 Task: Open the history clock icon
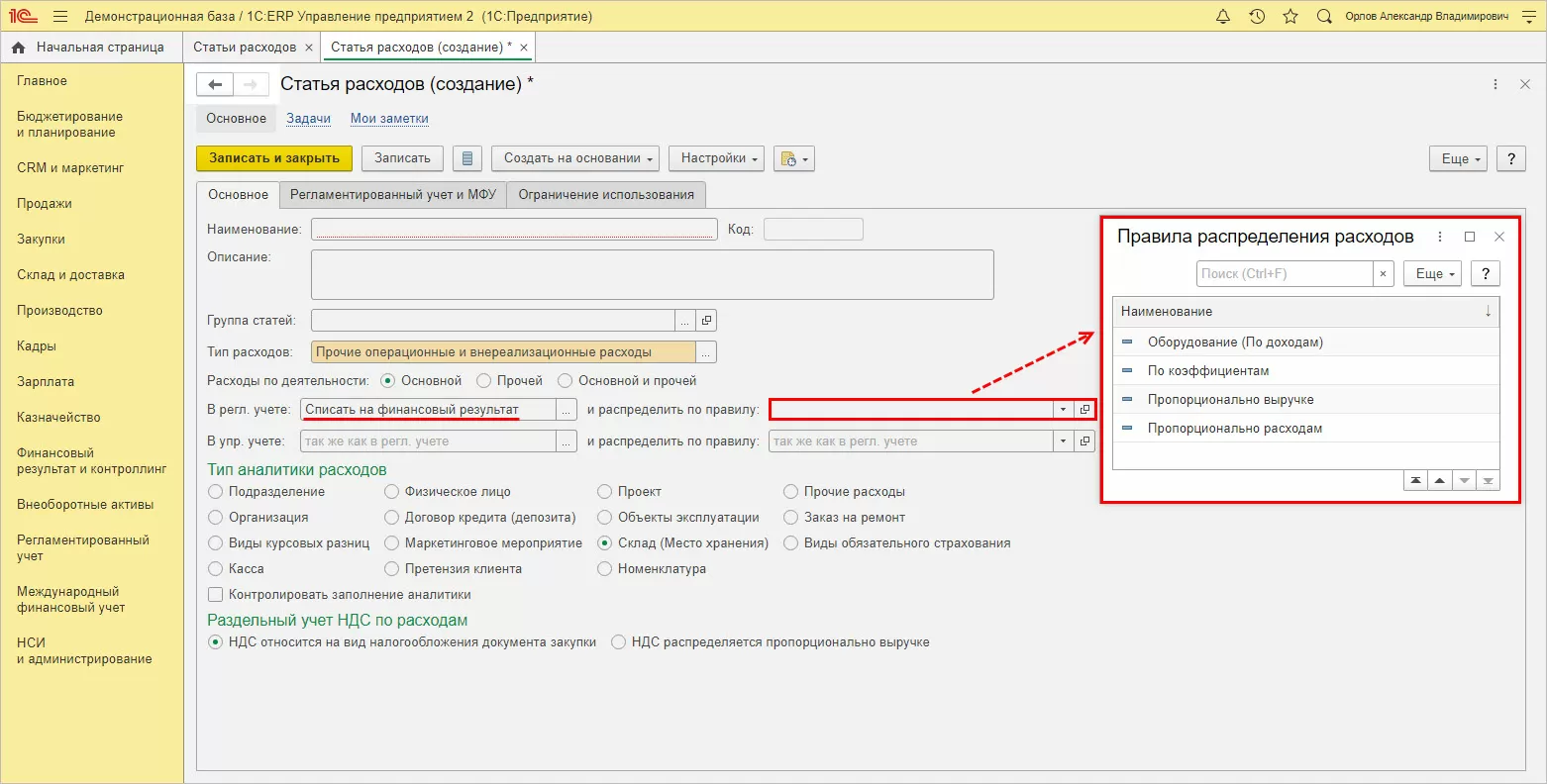[x=1257, y=17]
